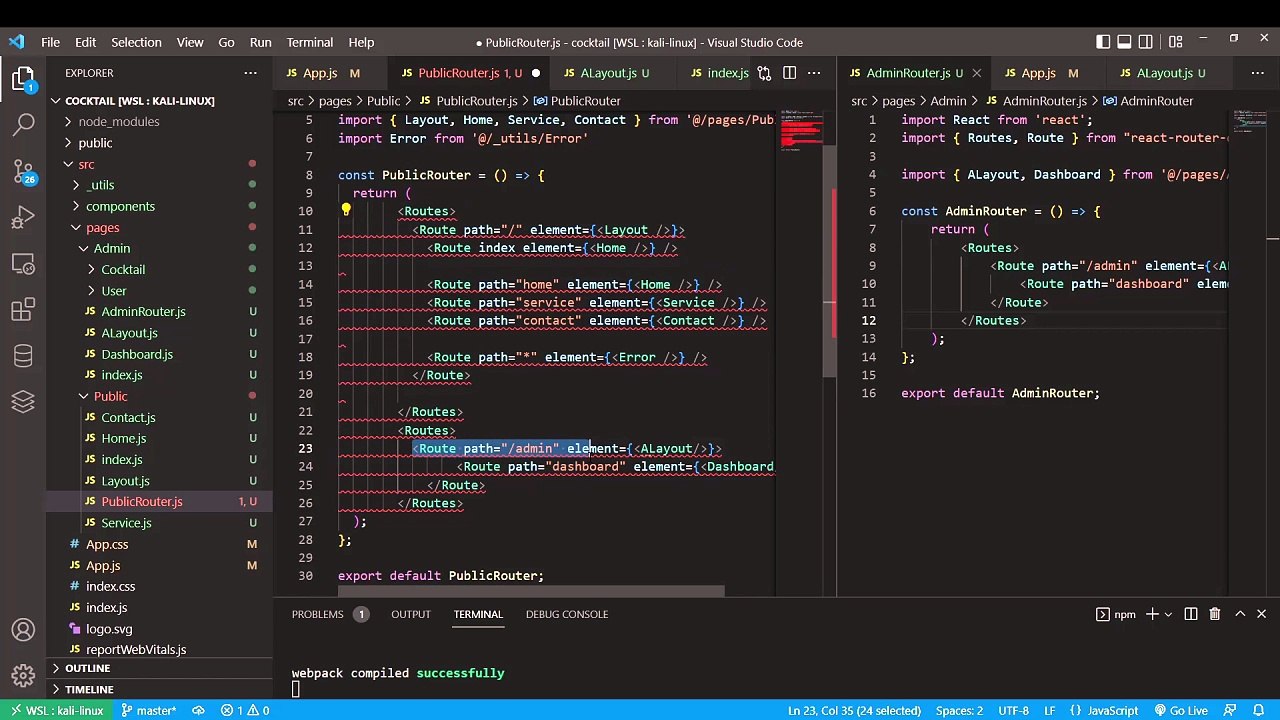
Task: Expand the components folder
Action: click(x=120, y=206)
